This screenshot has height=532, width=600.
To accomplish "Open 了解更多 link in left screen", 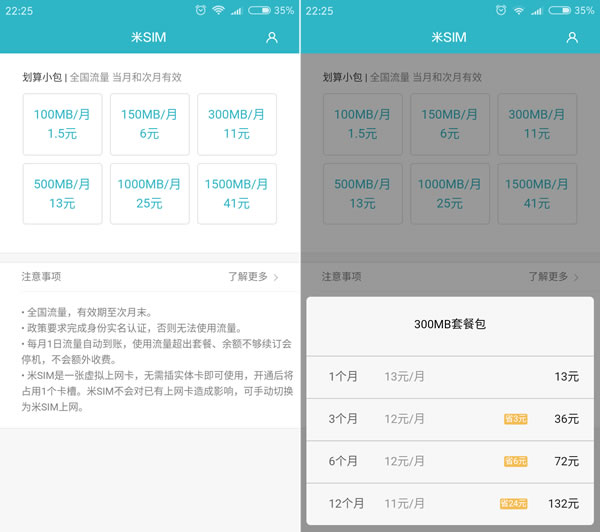I will coord(248,276).
